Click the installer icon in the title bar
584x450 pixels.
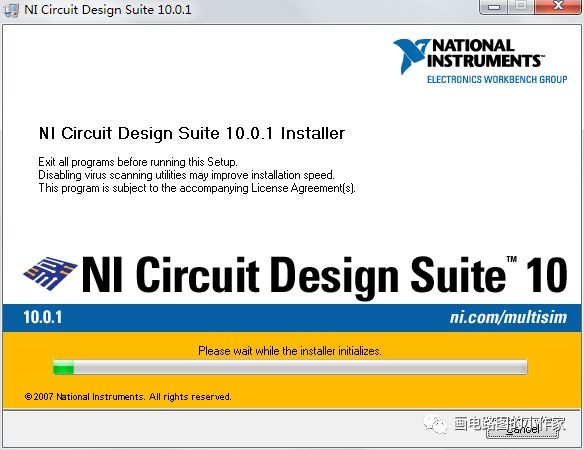pos(11,9)
